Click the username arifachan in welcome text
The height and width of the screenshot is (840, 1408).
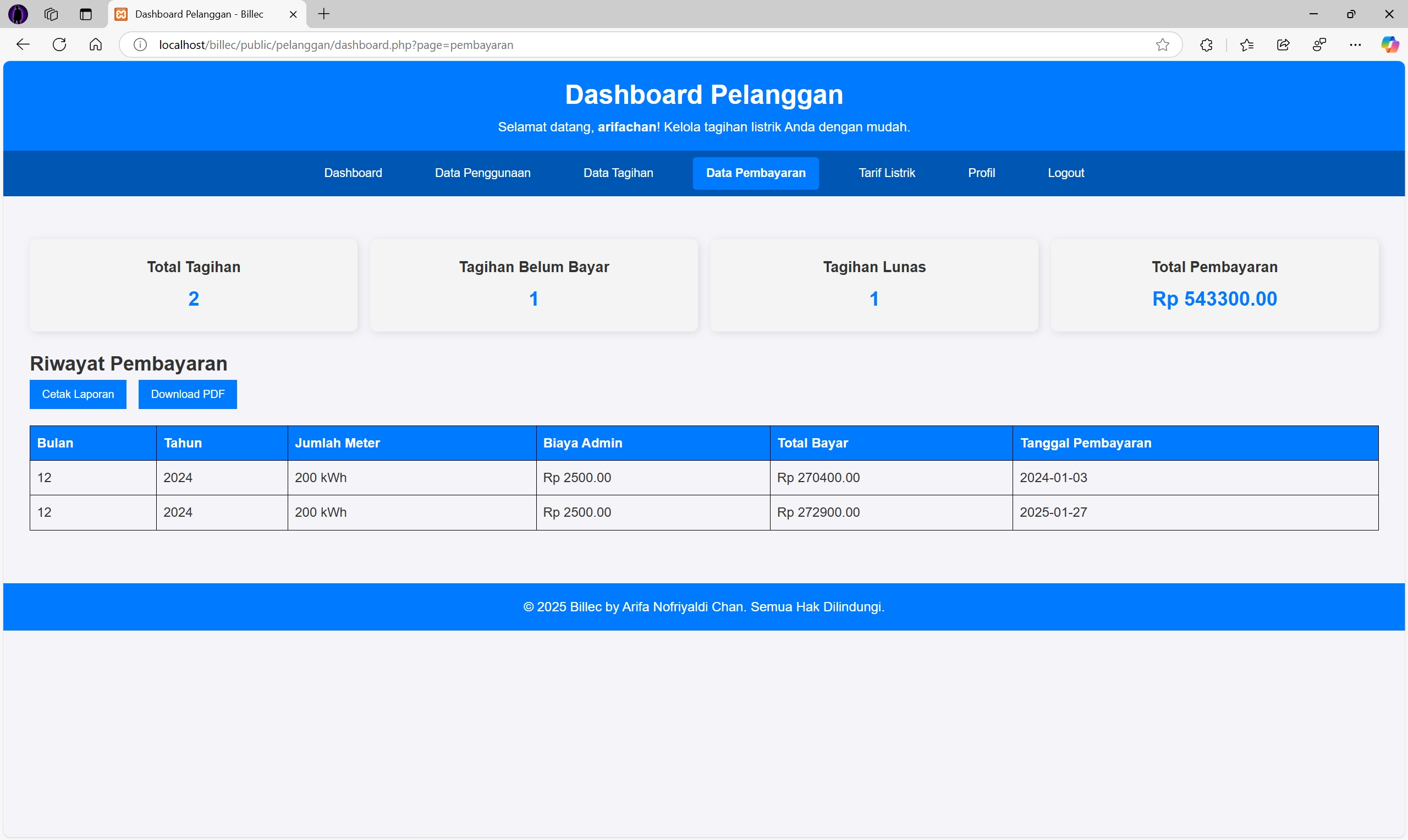coord(626,127)
